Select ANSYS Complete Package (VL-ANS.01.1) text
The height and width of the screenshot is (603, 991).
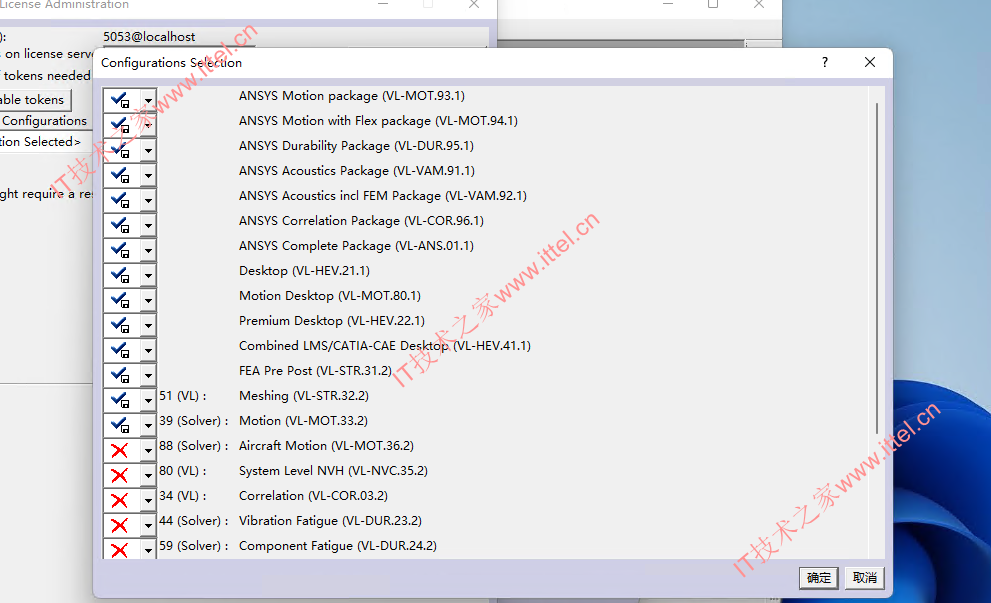coord(356,246)
